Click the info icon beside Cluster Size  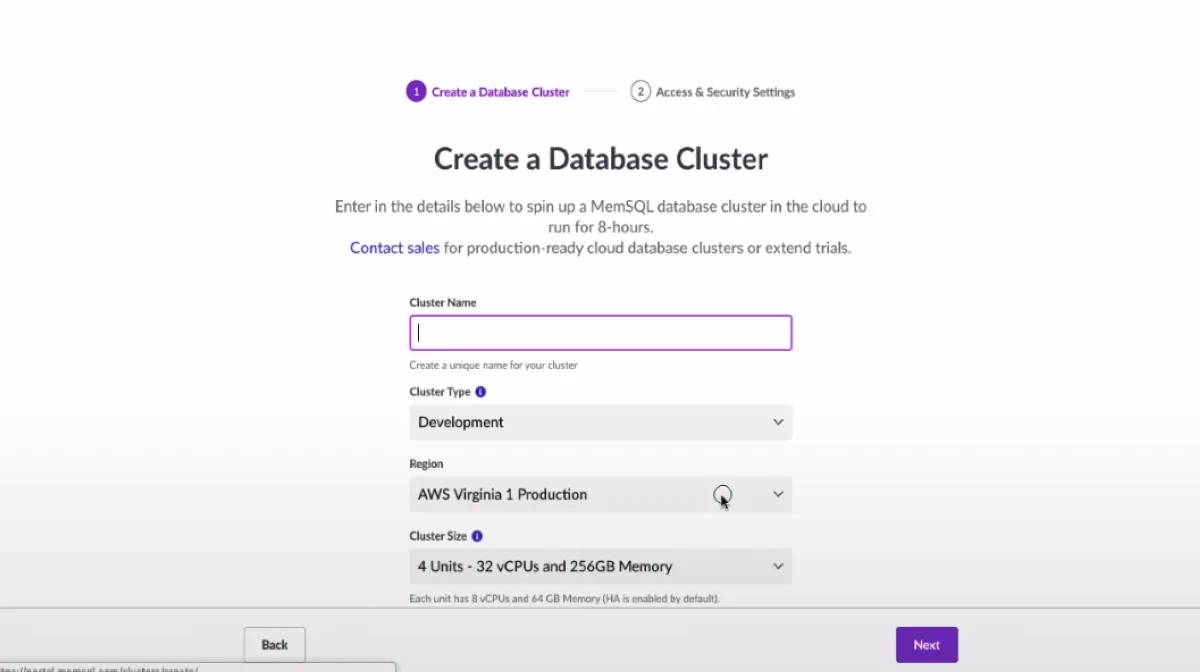pyautogui.click(x=477, y=536)
